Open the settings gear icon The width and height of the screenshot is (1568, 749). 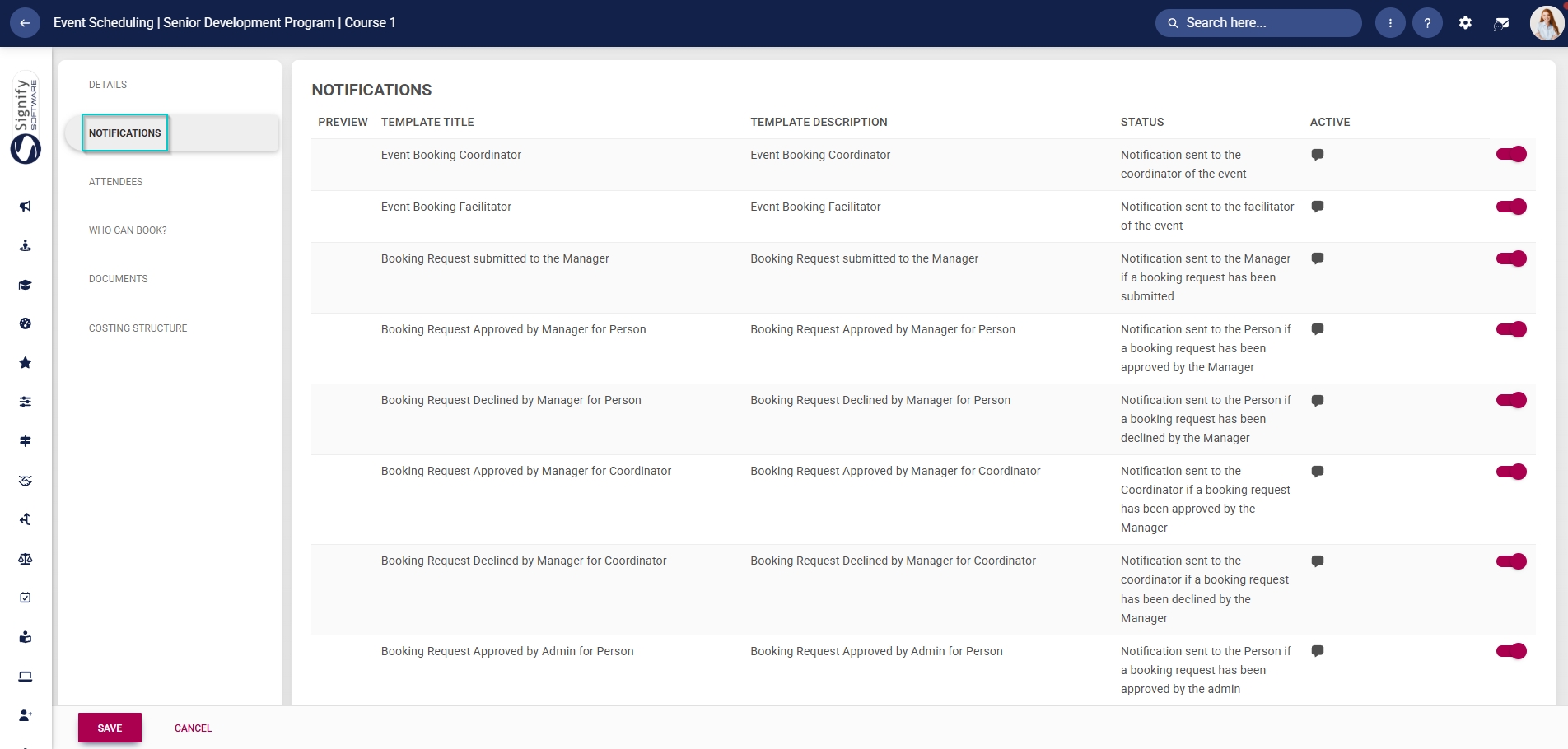click(x=1465, y=23)
